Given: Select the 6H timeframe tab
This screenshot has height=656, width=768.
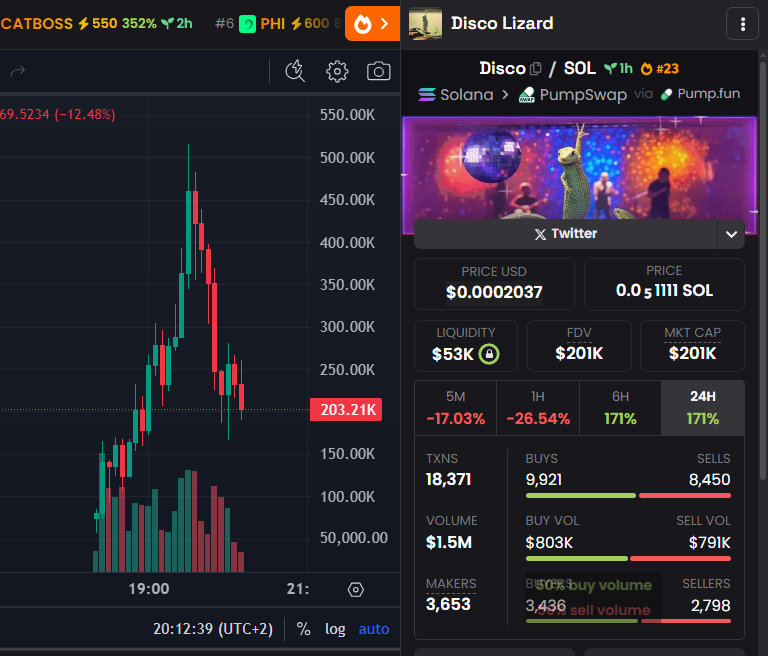Looking at the screenshot, I should click(x=620, y=408).
